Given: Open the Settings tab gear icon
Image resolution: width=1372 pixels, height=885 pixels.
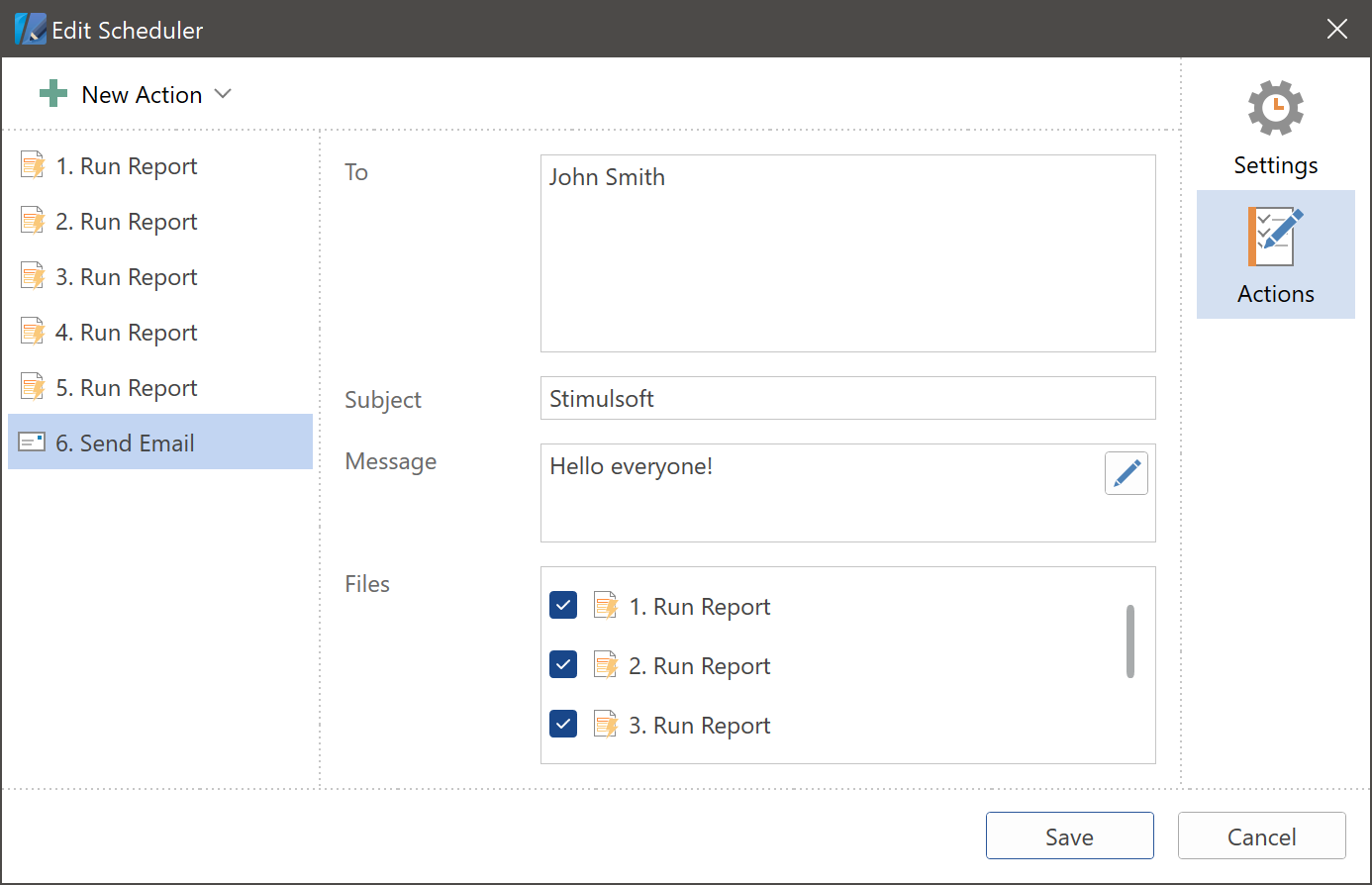Looking at the screenshot, I should coord(1275,108).
